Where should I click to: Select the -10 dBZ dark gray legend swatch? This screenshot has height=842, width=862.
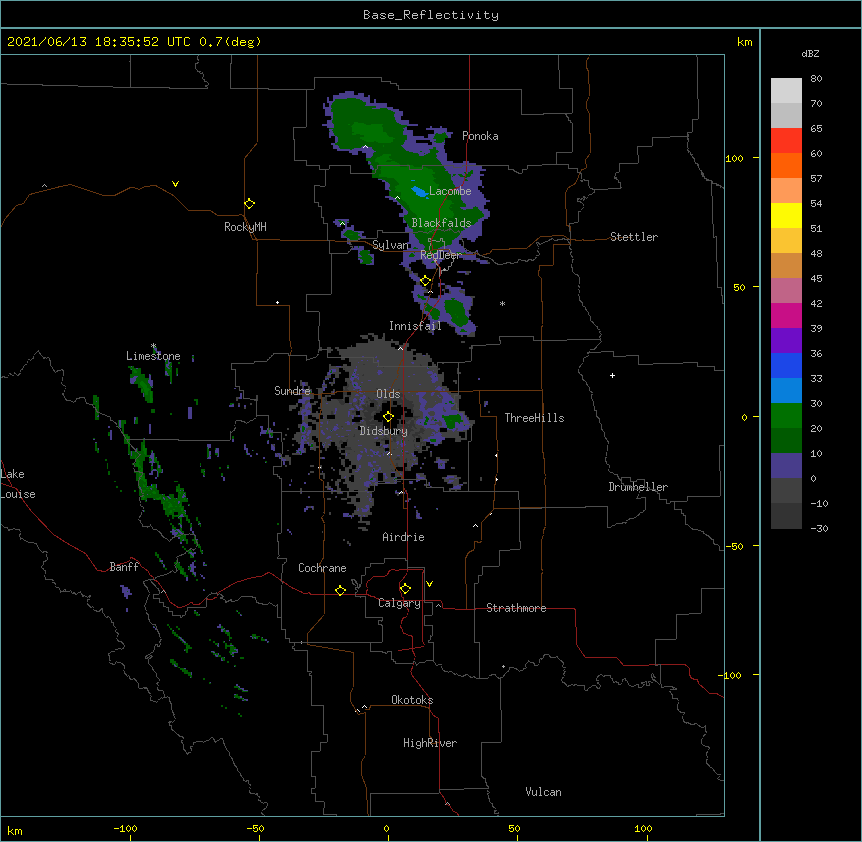pyautogui.click(x=786, y=516)
